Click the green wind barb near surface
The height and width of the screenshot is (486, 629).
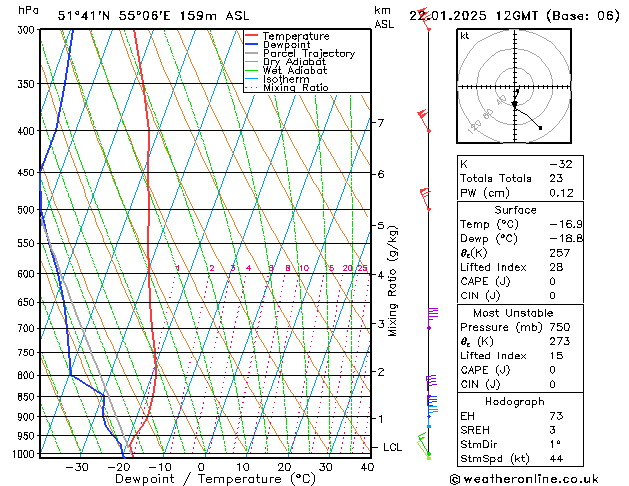pos(423,446)
